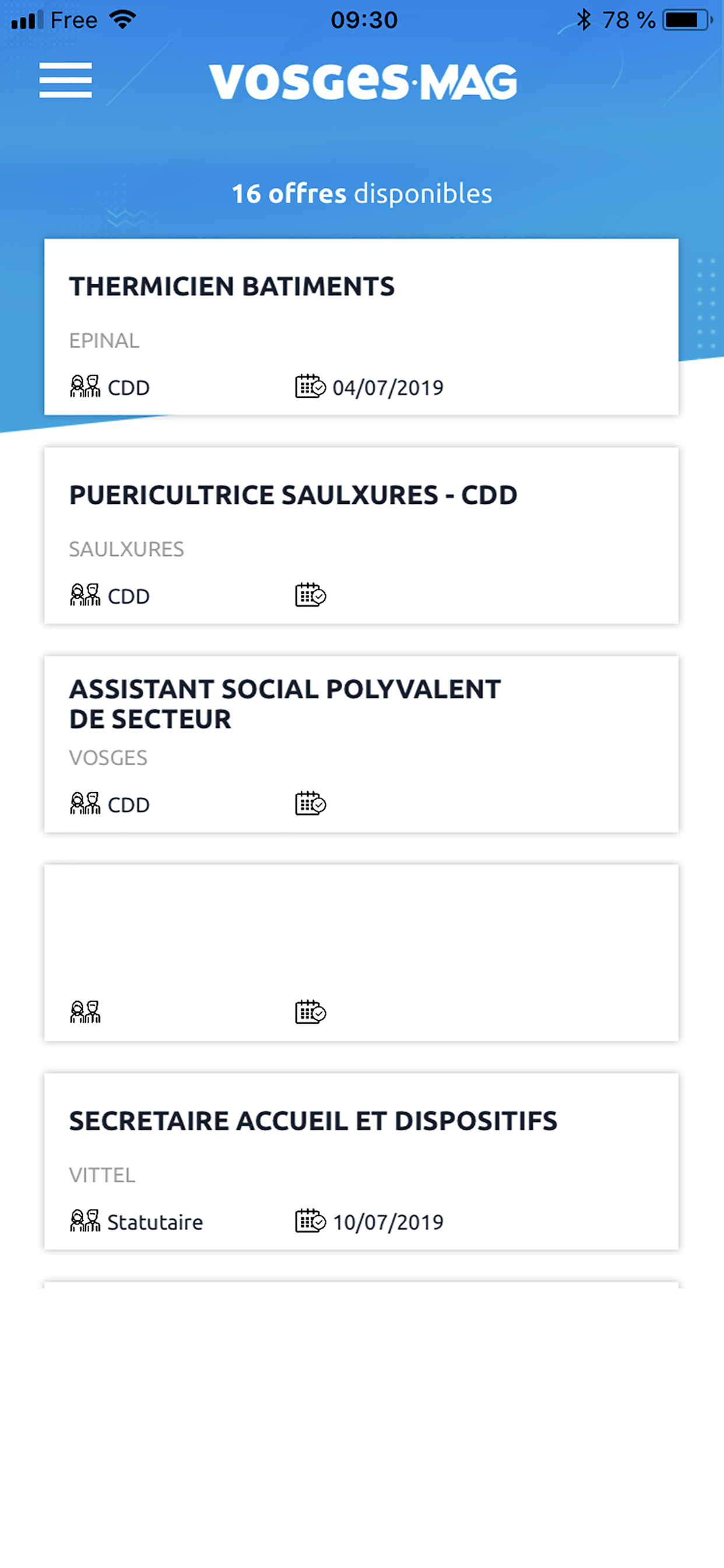Open PUERICULTRICE SAULXURES - CDD offer
This screenshot has height=1568, width=724.
[x=293, y=495]
